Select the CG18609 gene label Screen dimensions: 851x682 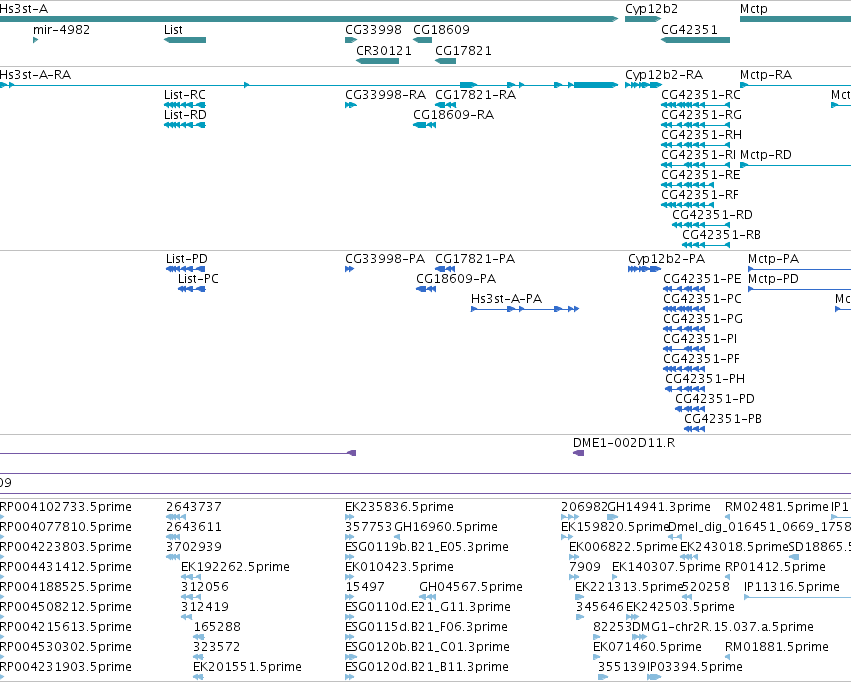coord(441,30)
